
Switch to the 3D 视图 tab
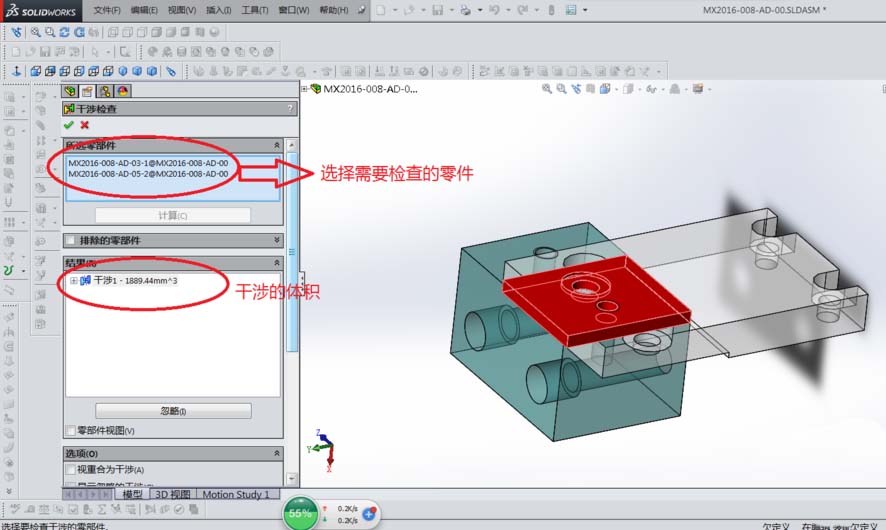173,494
